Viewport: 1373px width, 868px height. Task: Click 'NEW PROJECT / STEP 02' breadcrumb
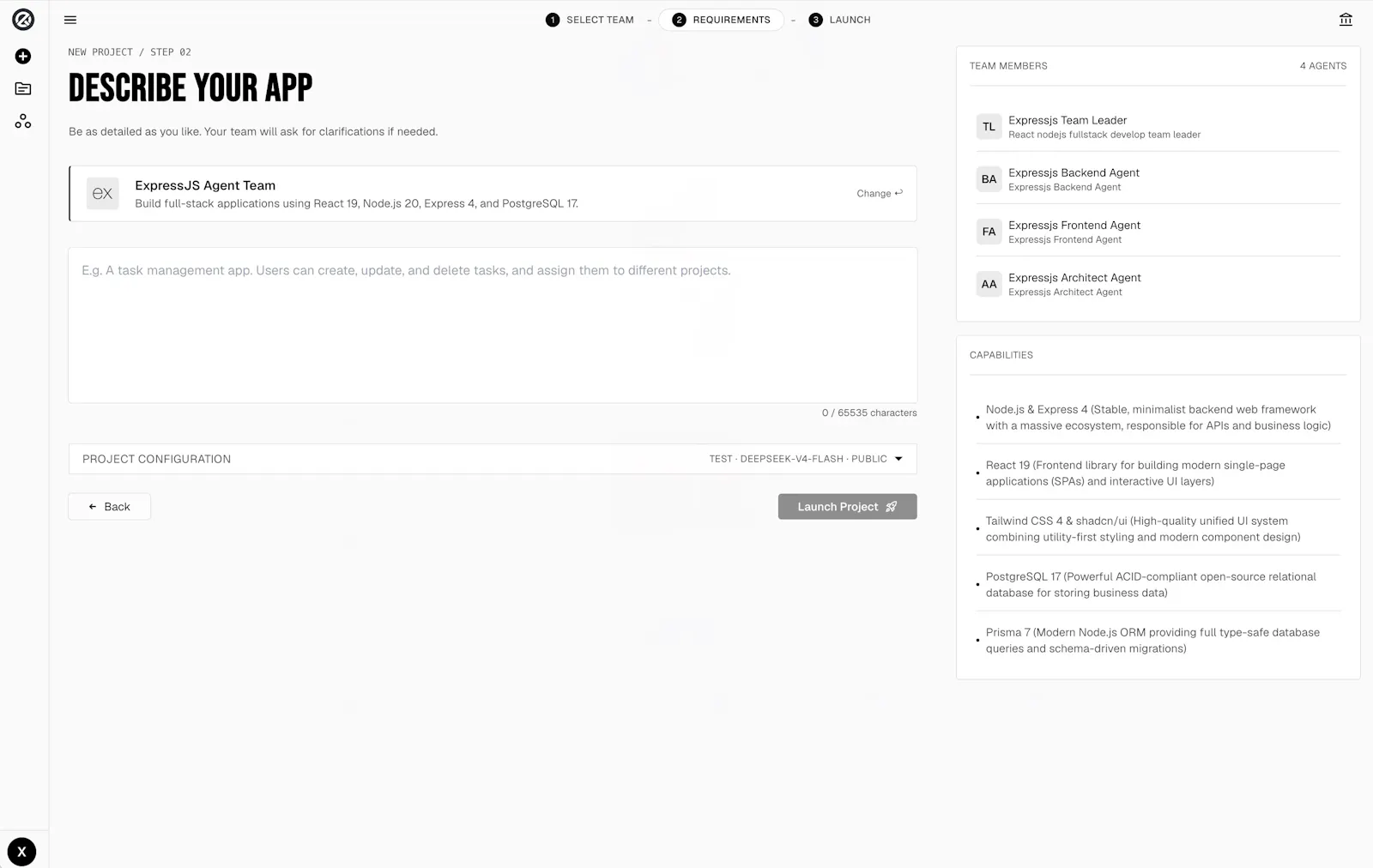tap(130, 52)
